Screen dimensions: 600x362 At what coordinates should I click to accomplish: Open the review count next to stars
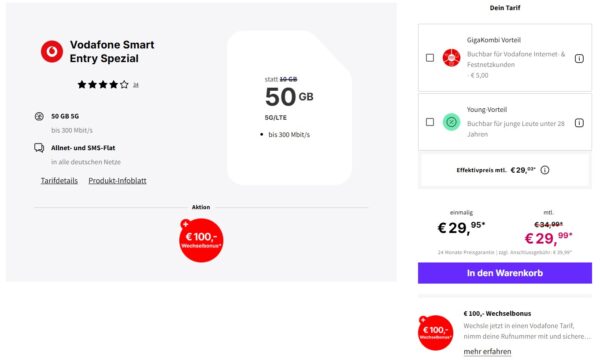tap(135, 85)
